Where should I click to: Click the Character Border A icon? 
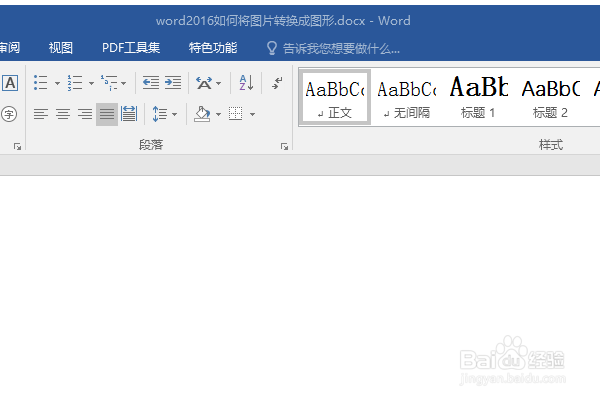click(10, 83)
